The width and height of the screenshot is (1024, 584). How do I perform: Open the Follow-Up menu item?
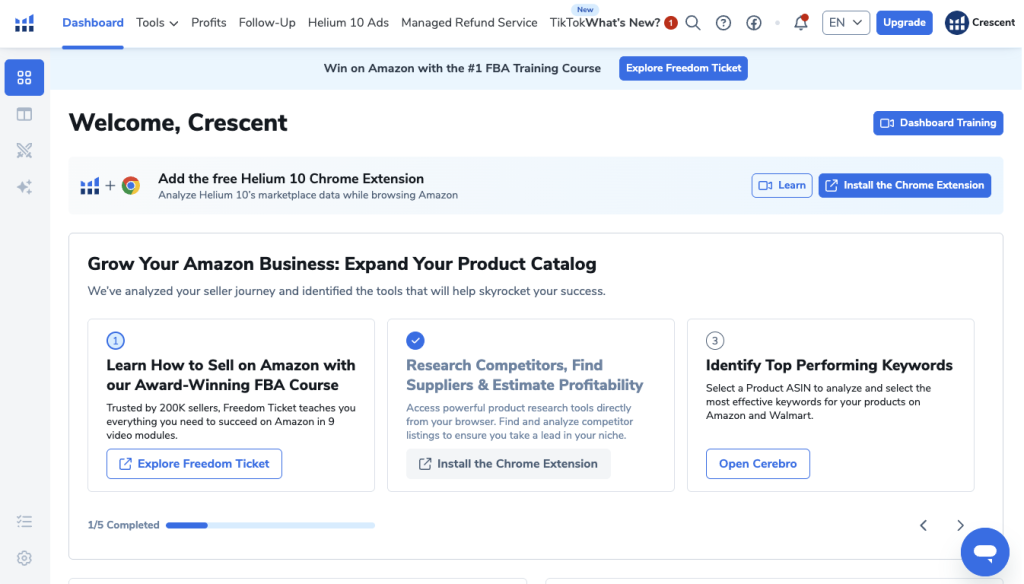click(x=267, y=23)
